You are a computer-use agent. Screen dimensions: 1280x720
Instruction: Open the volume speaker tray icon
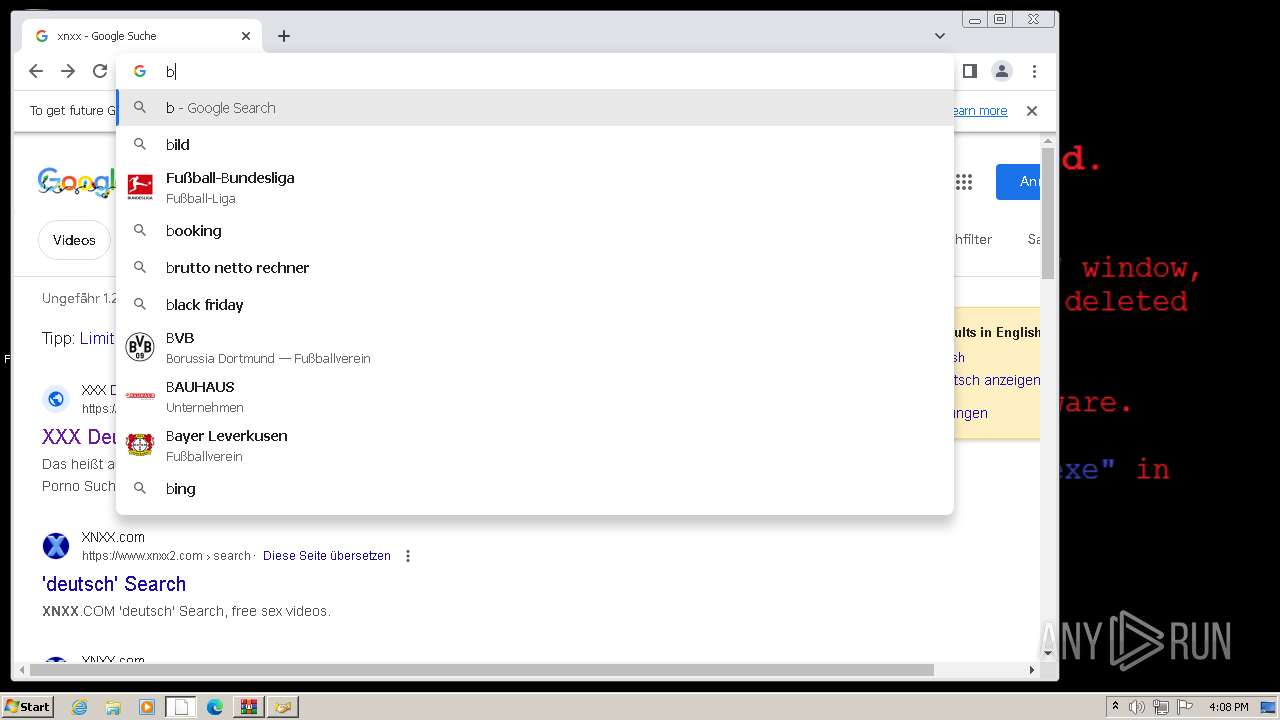pos(1137,707)
